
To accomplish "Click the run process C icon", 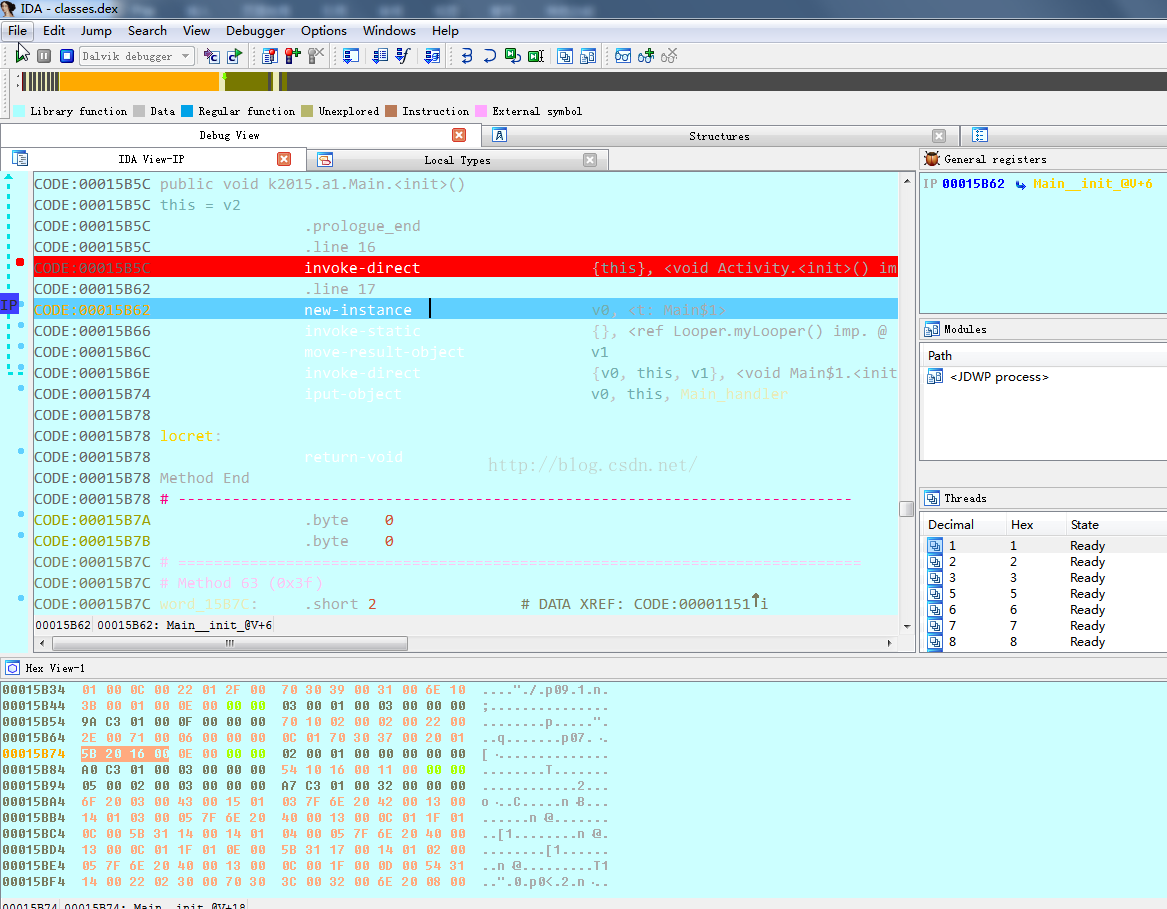I will click(235, 56).
